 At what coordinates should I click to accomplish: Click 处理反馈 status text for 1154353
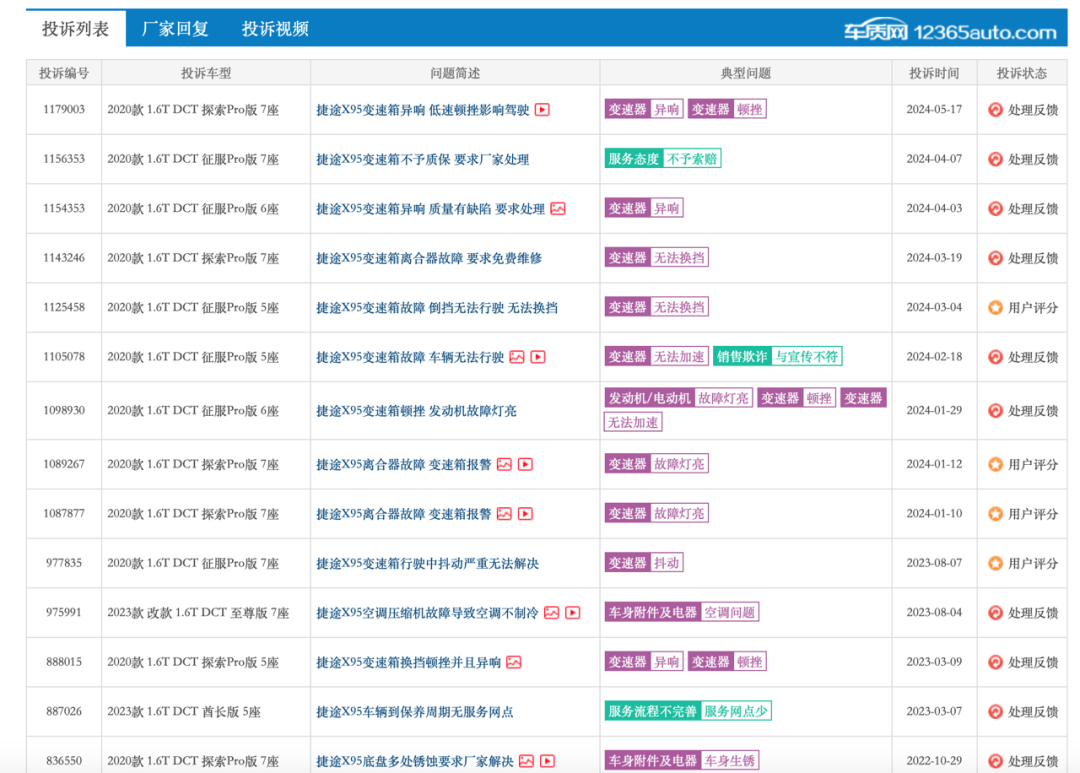click(1033, 209)
